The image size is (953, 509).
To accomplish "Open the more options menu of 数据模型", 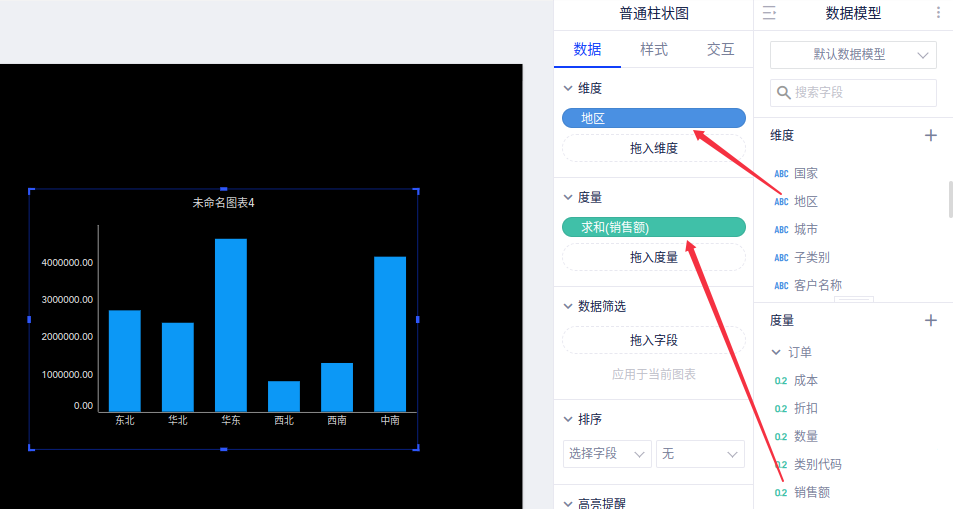I will click(937, 13).
